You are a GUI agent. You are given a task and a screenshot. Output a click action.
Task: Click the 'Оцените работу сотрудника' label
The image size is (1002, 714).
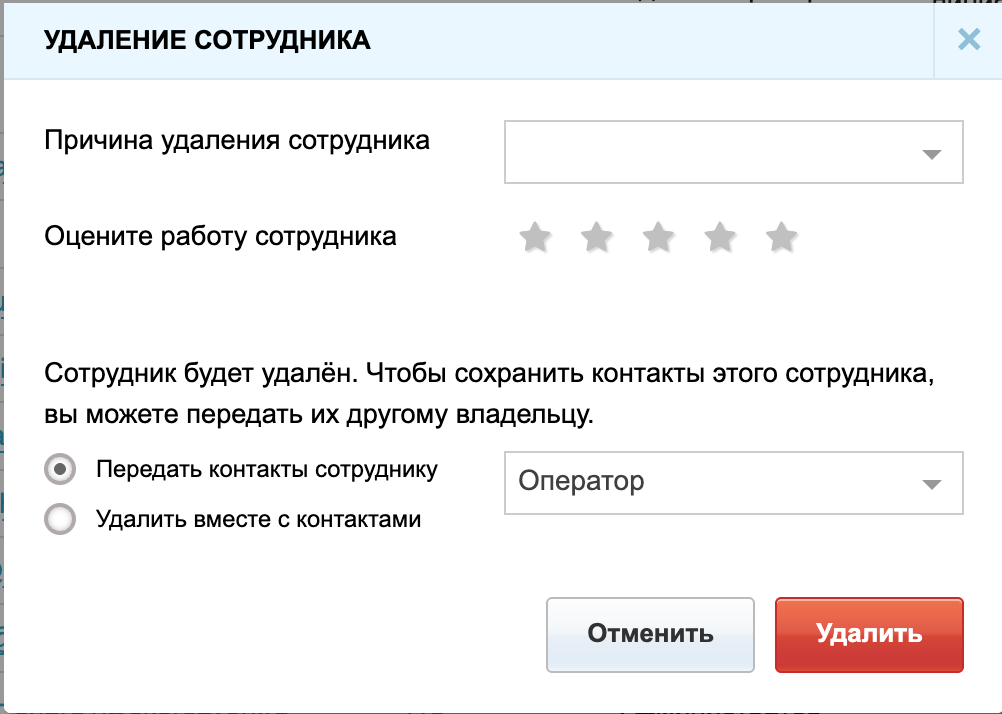click(x=220, y=237)
